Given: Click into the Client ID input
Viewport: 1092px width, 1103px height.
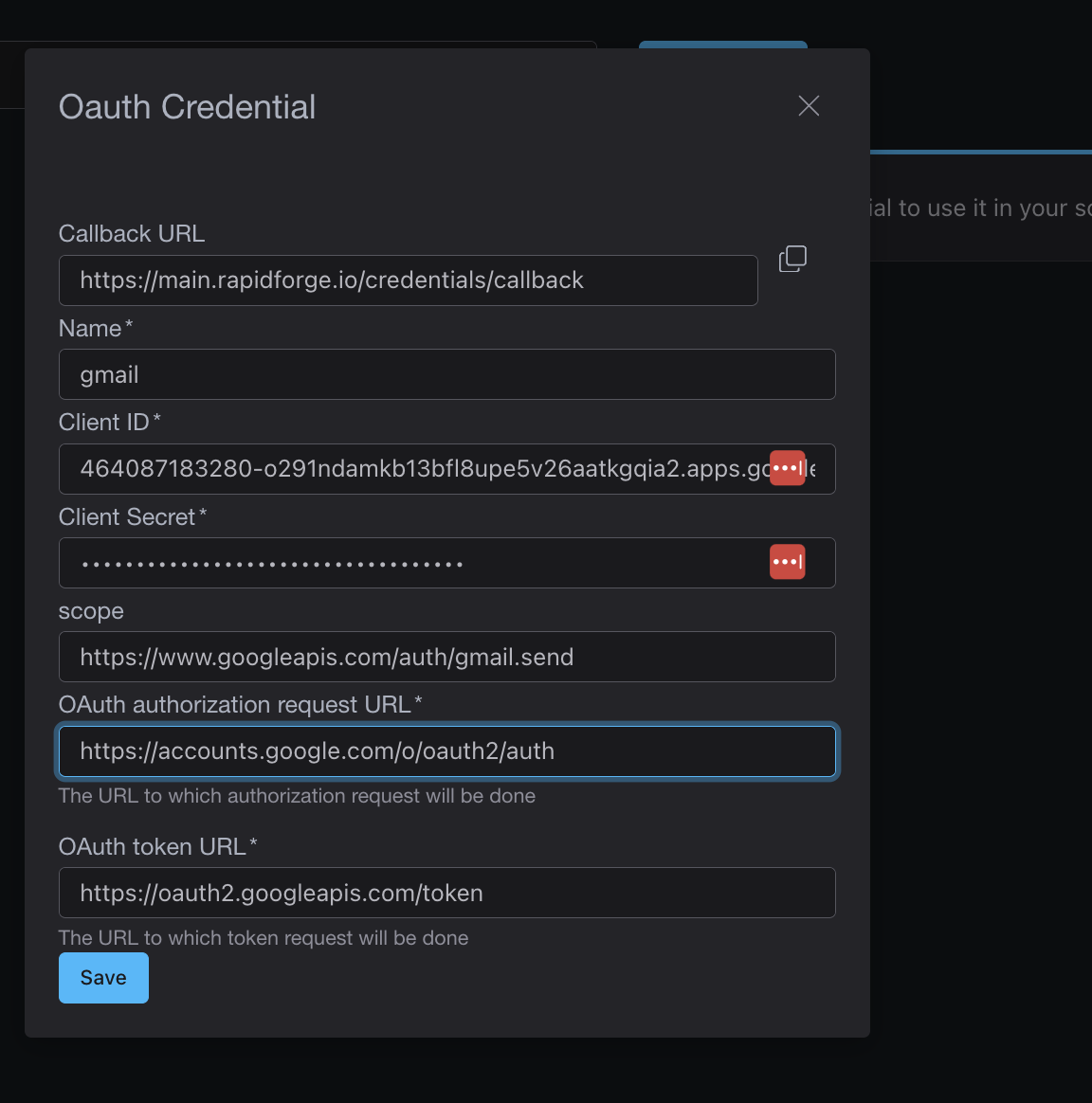Looking at the screenshot, I should click(417, 469).
